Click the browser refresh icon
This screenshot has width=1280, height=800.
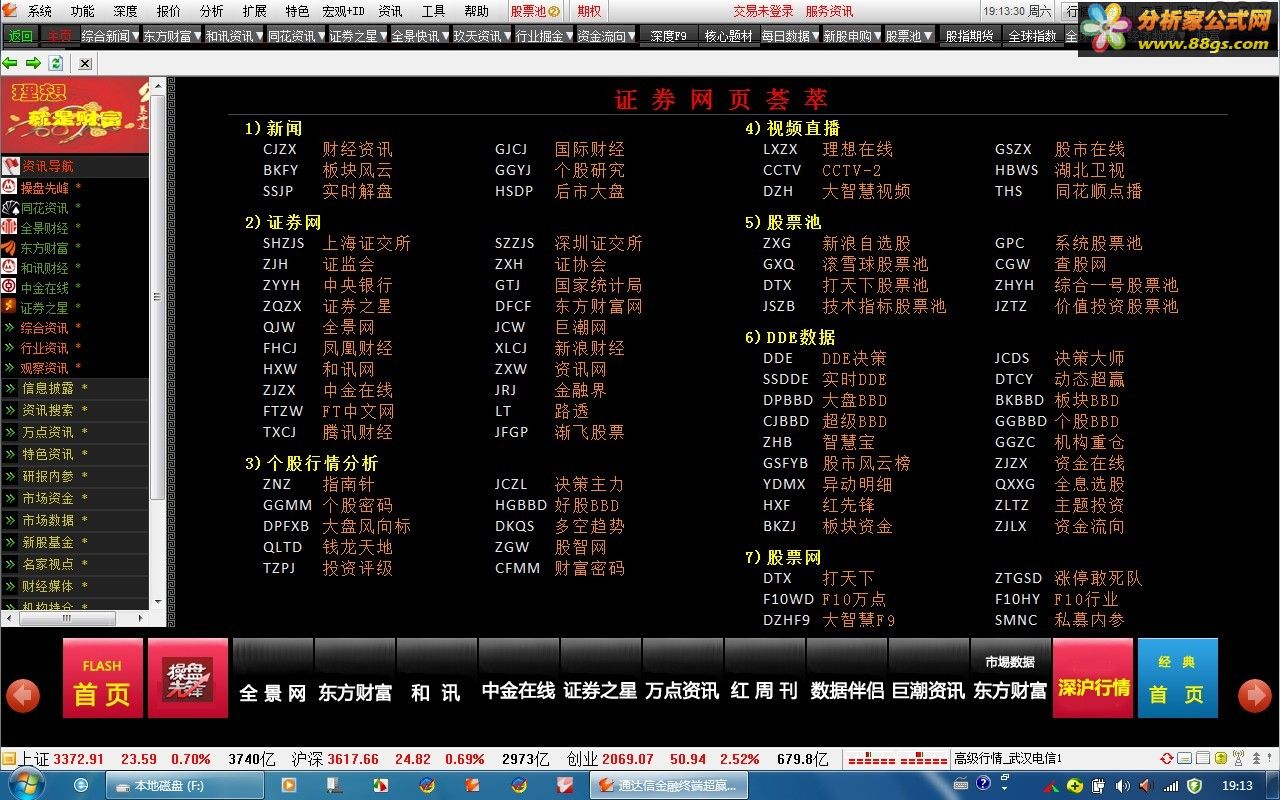click(56, 63)
